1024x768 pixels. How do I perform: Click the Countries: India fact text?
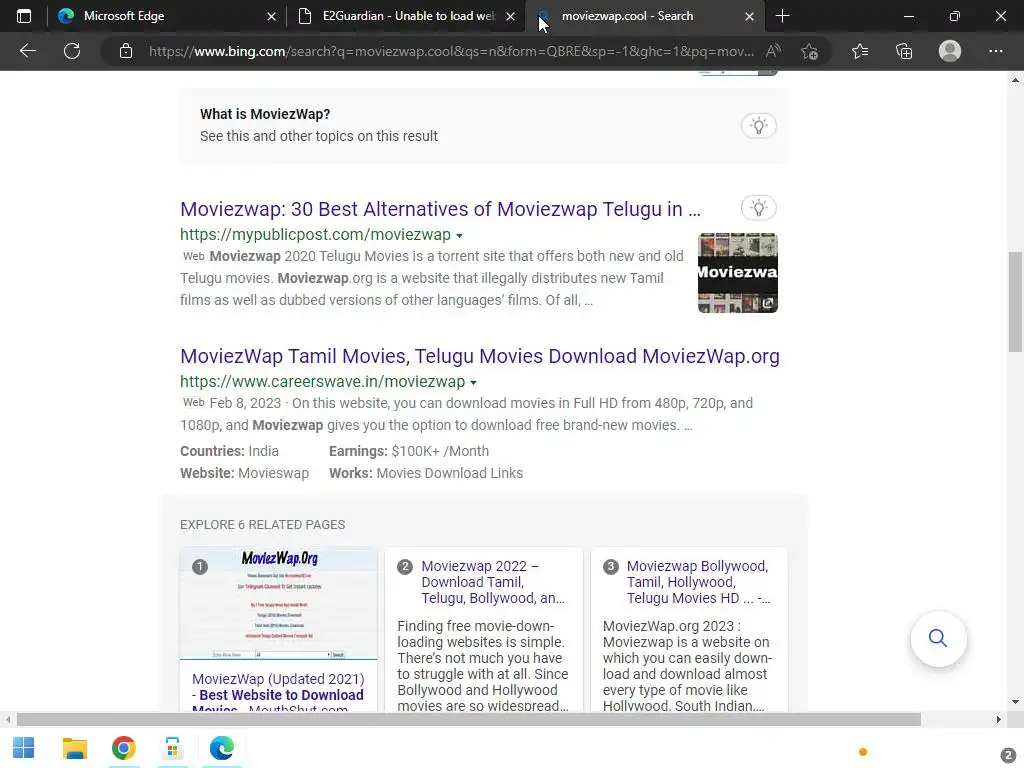tap(229, 451)
